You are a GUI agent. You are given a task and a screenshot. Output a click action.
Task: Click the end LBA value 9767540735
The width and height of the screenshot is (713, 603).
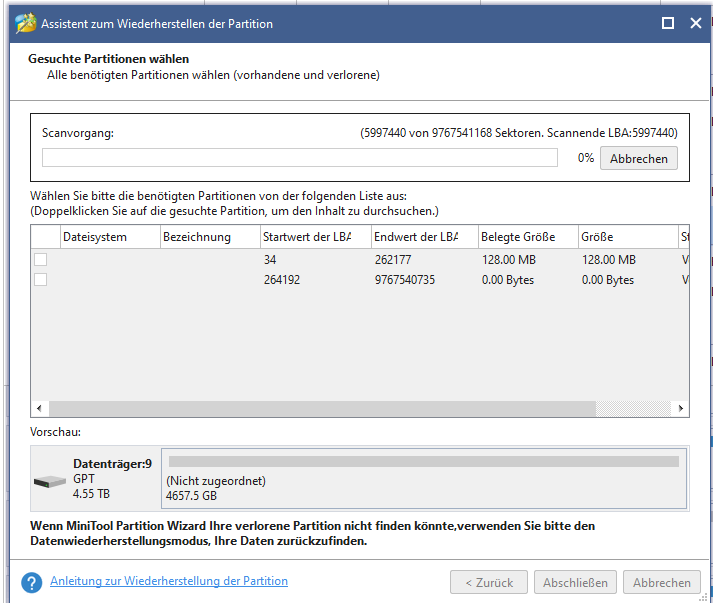point(405,280)
